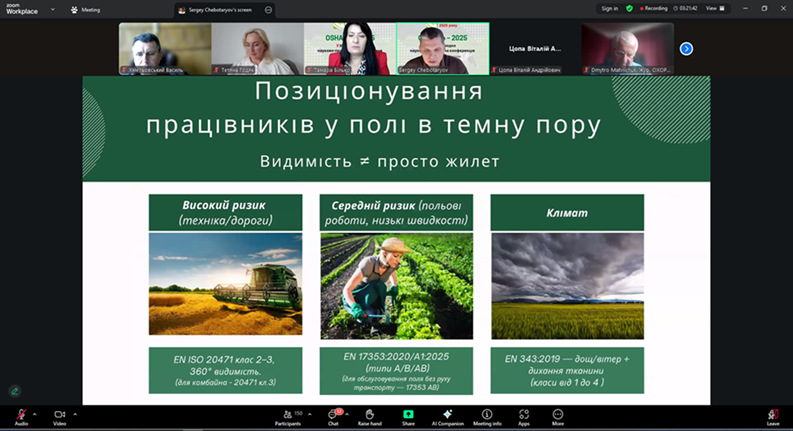Show next participants with blue arrow

(x=686, y=49)
